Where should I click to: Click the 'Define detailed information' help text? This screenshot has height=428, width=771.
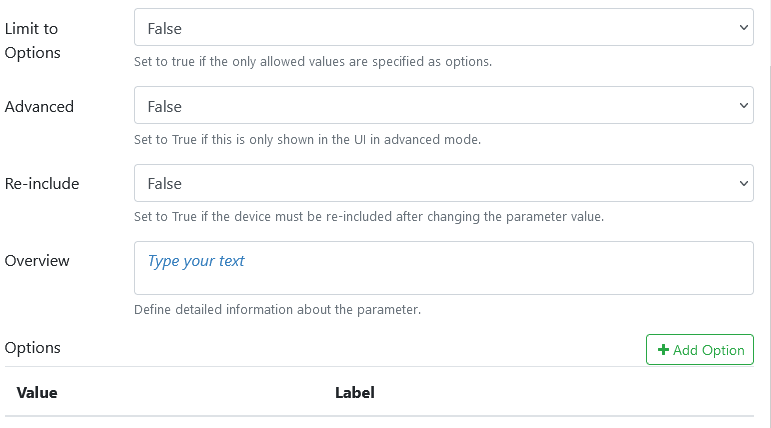[x=277, y=310]
